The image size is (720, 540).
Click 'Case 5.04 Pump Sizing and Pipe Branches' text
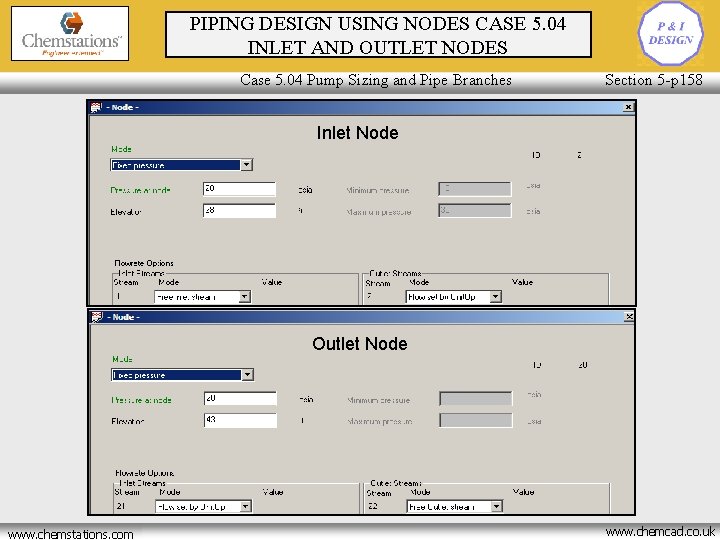(376, 80)
